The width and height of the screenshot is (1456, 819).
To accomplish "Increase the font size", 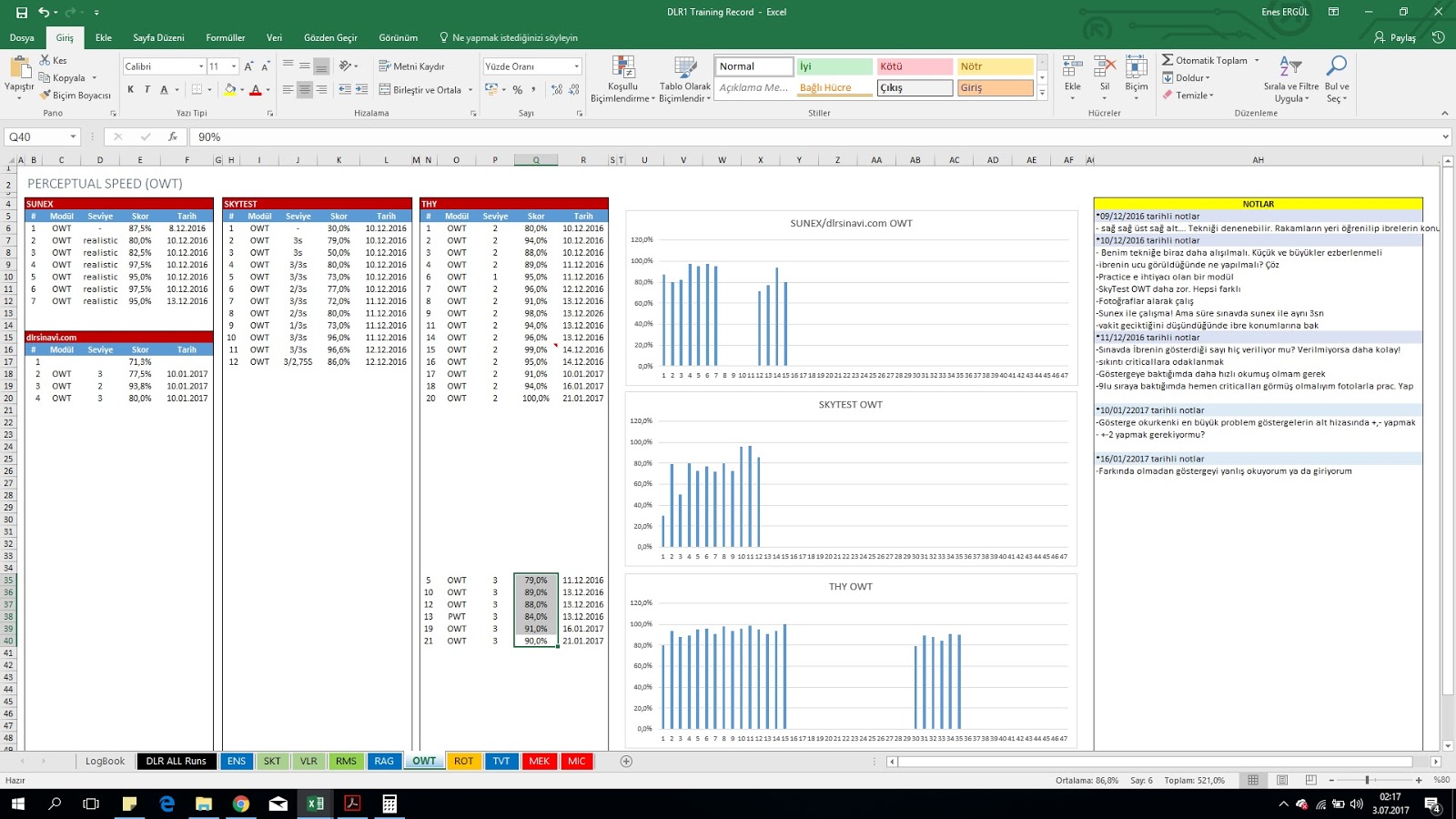I will point(248,66).
